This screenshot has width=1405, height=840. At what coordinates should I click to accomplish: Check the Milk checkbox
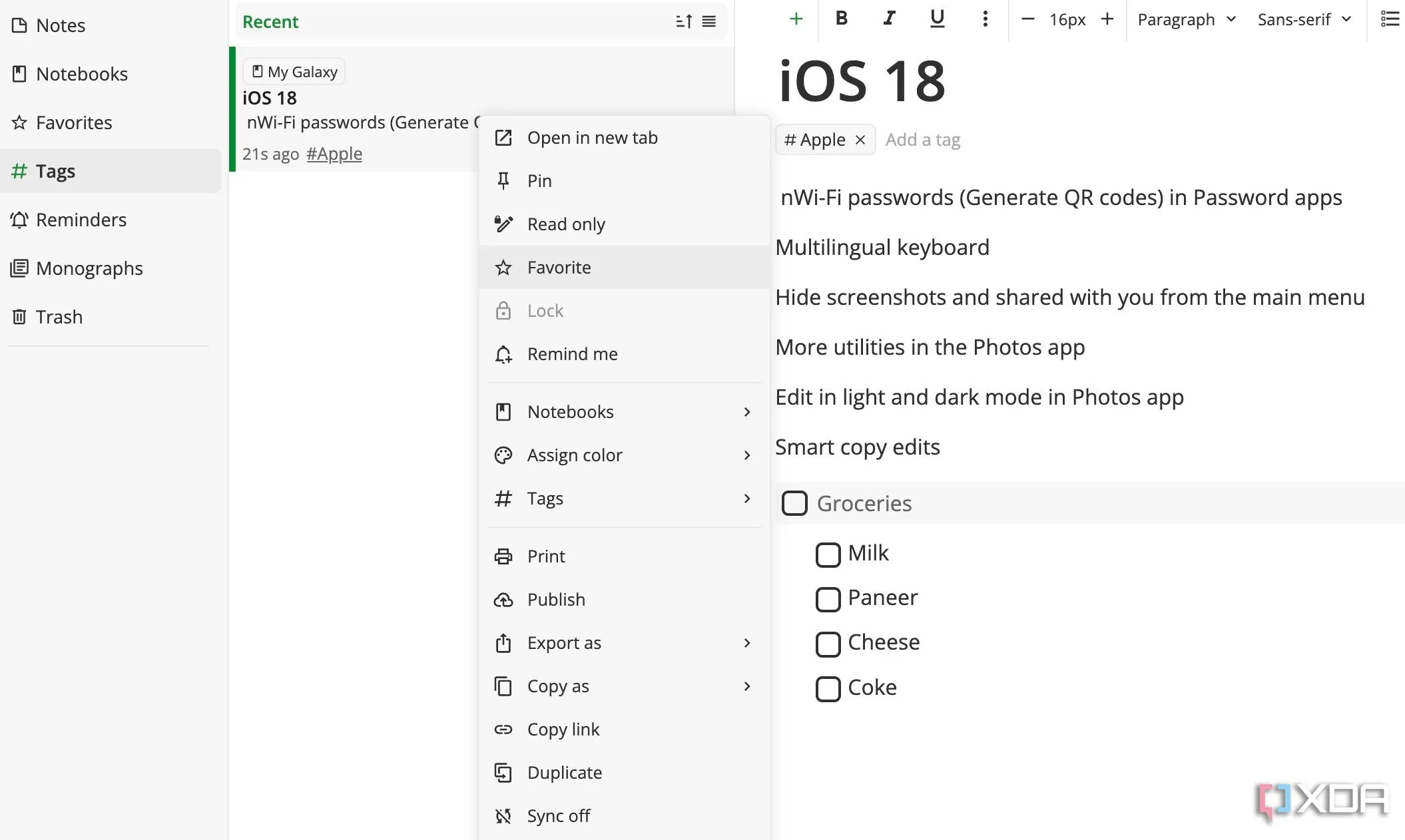pos(828,554)
